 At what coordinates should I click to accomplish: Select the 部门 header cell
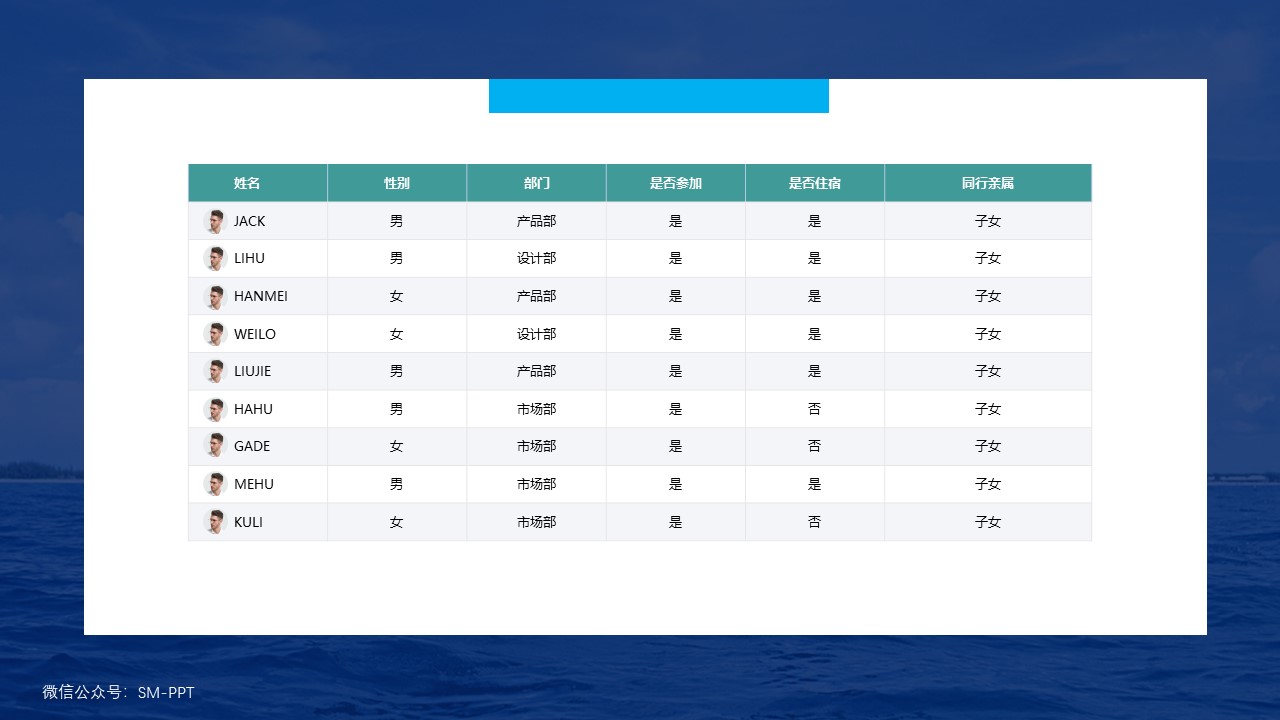pyautogui.click(x=536, y=183)
